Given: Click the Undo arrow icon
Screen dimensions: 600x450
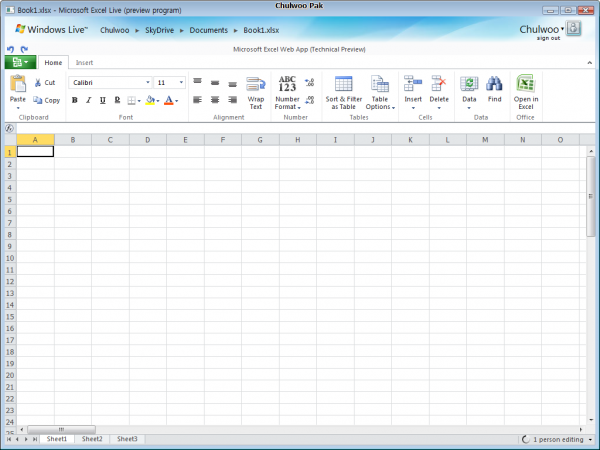Looking at the screenshot, I should click(x=10, y=49).
